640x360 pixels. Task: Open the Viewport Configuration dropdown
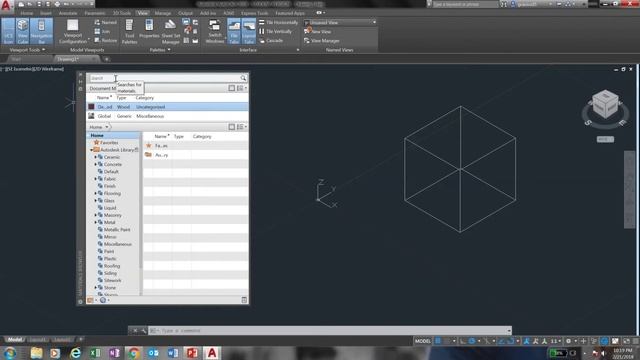pyautogui.click(x=73, y=31)
